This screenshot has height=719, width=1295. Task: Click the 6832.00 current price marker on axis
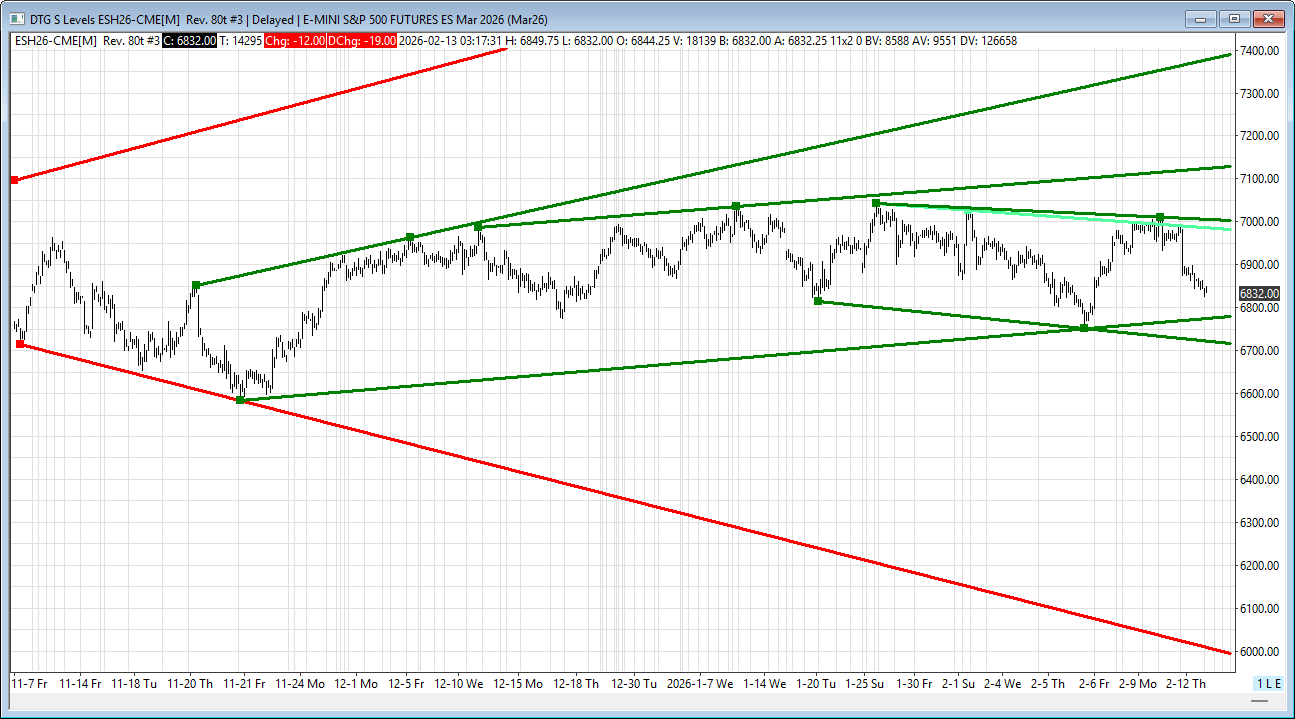[1257, 294]
